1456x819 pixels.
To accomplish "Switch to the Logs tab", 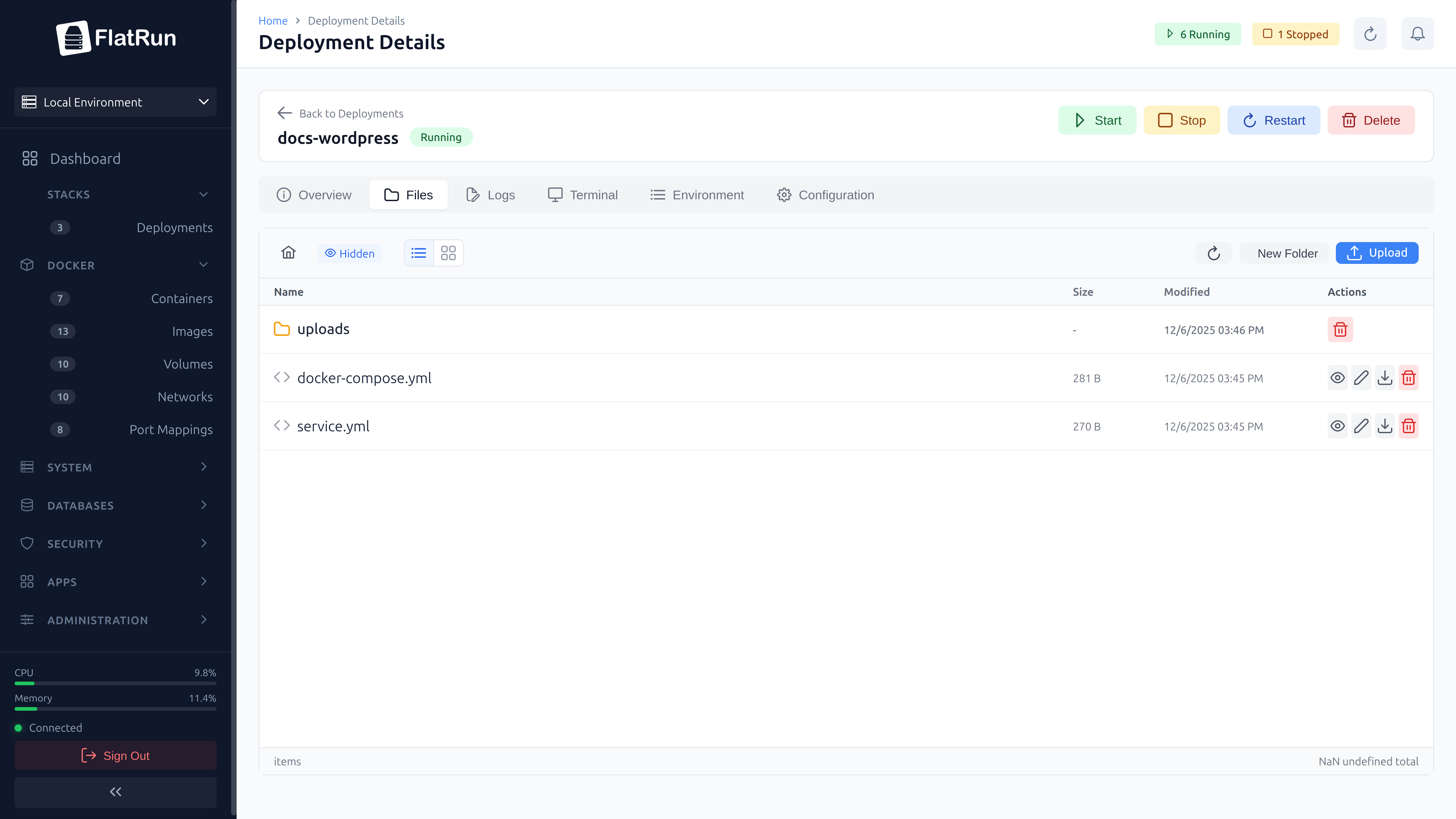I will tap(490, 195).
